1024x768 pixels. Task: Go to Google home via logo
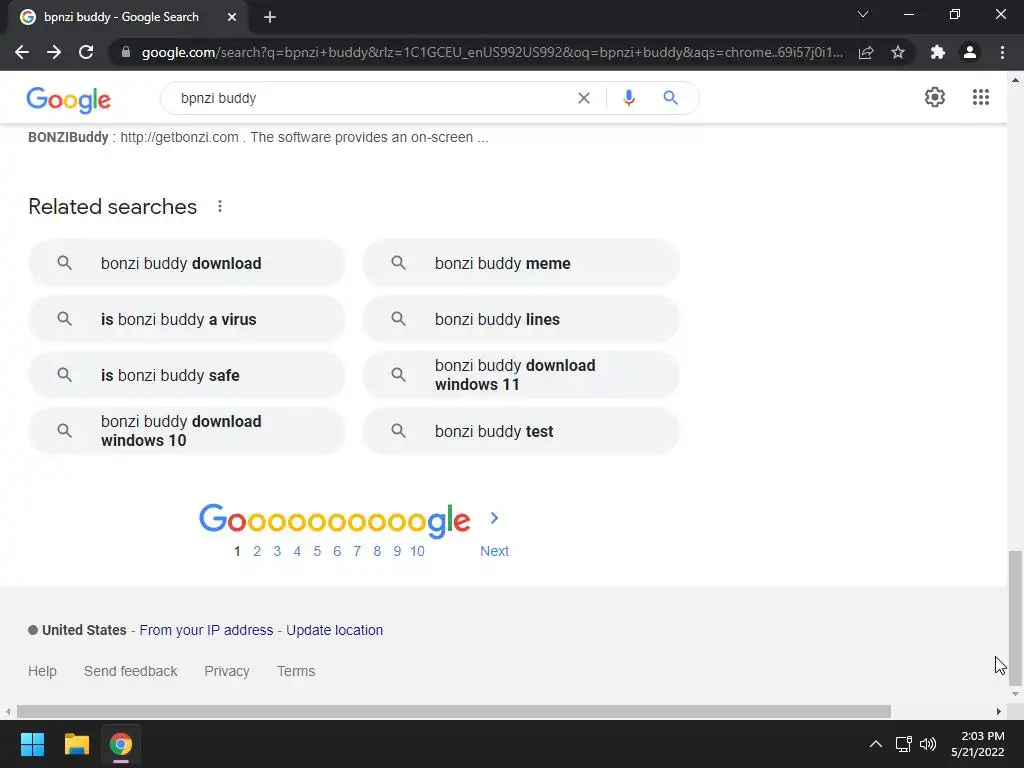pos(69,99)
